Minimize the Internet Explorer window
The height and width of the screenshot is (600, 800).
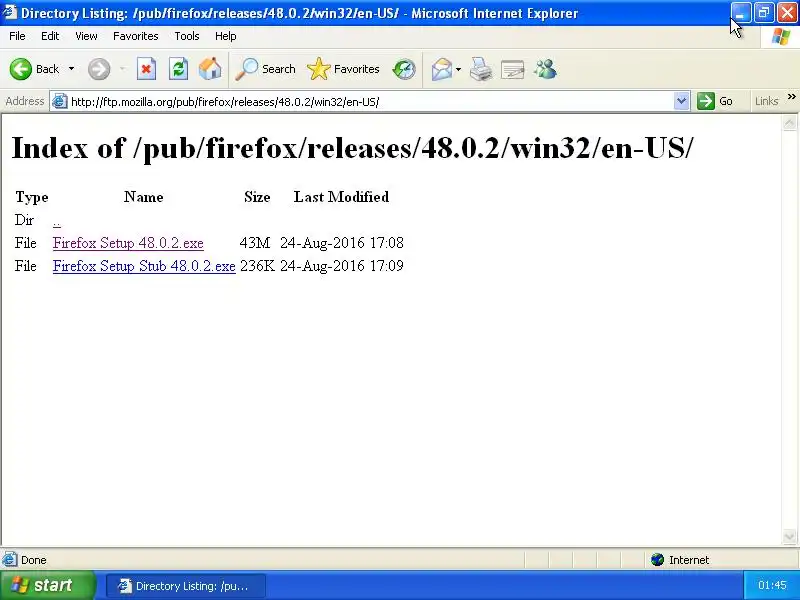pyautogui.click(x=740, y=12)
